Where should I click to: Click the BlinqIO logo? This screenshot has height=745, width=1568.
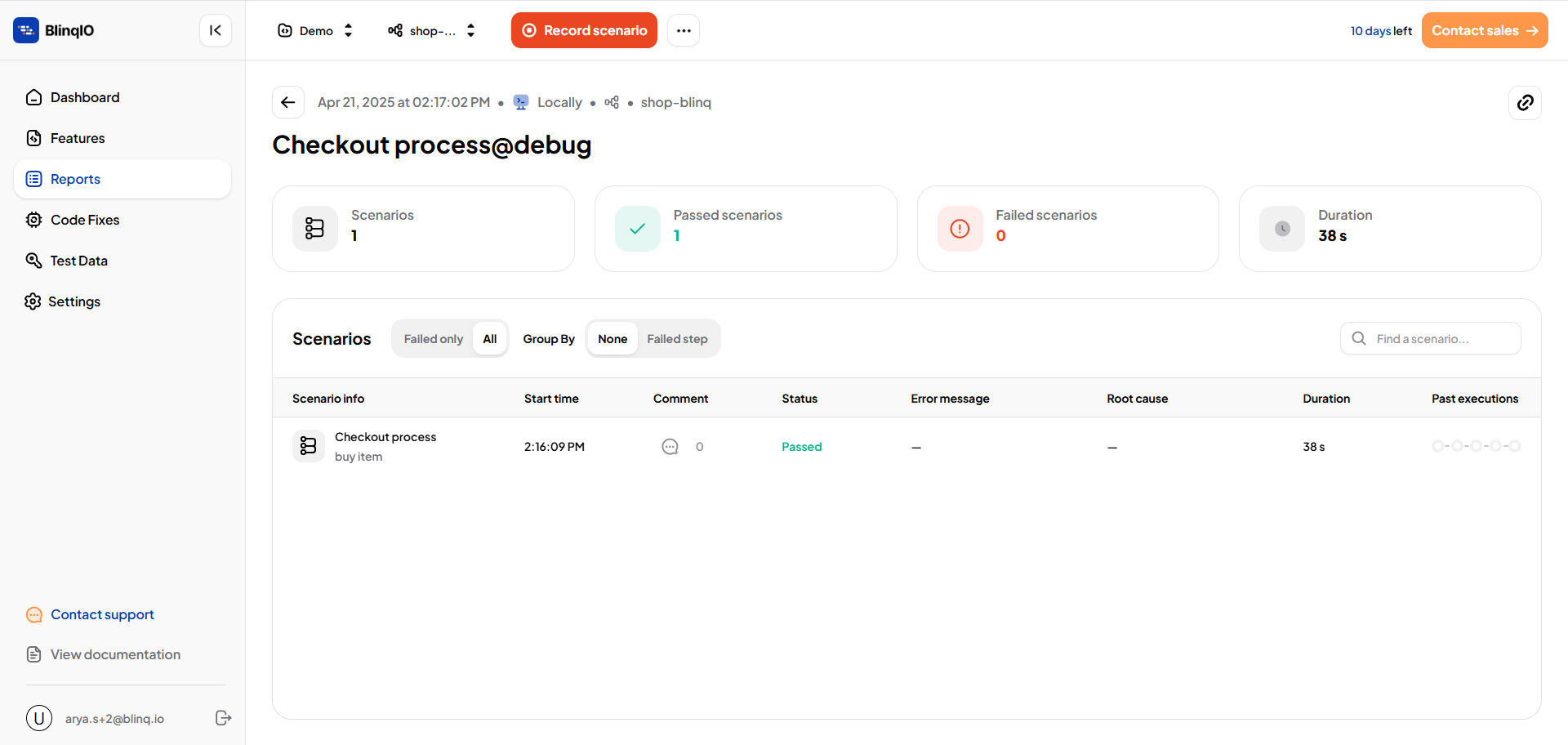pyautogui.click(x=54, y=30)
